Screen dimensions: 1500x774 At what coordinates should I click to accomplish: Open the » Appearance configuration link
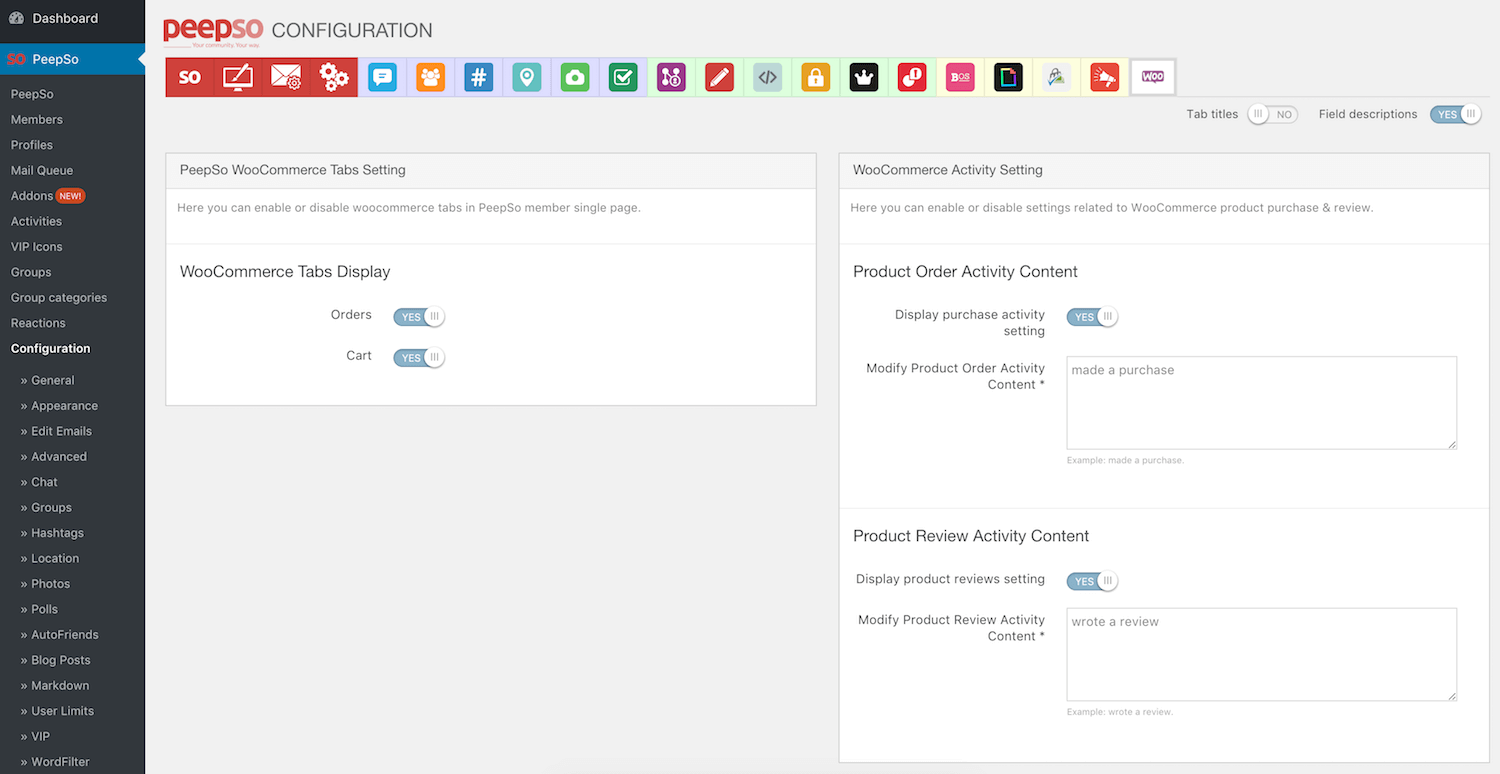(x=59, y=406)
